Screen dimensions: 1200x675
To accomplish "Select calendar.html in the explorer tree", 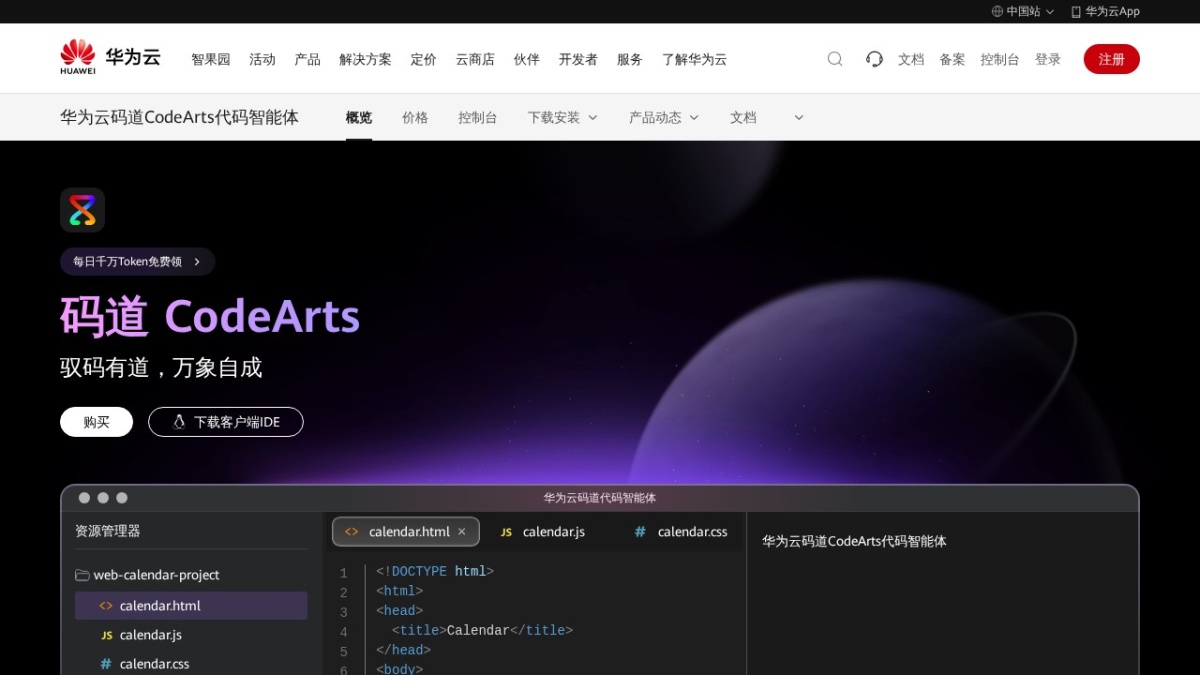I will click(191, 606).
